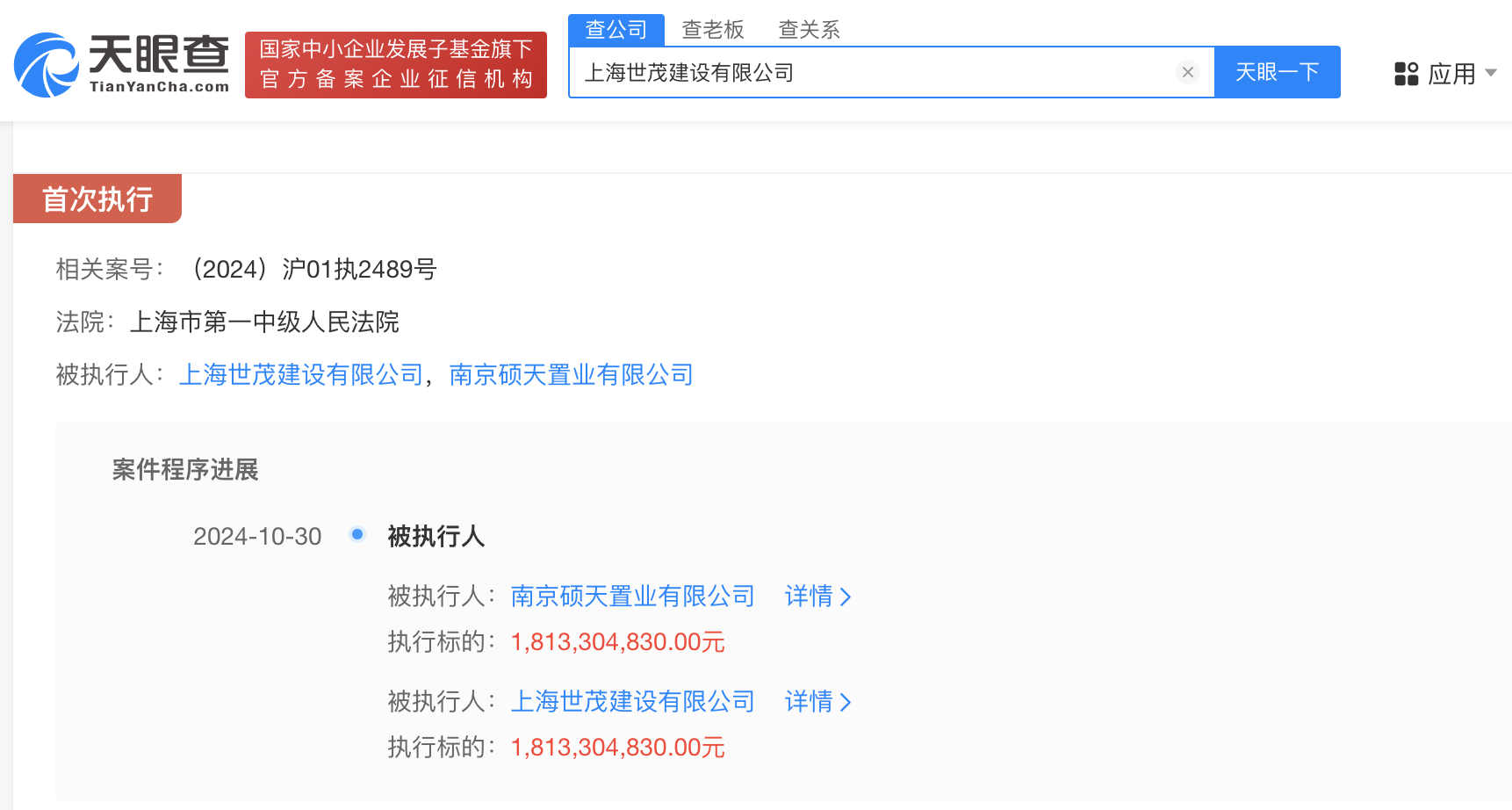Switch to the 查老板 tab

[714, 29]
